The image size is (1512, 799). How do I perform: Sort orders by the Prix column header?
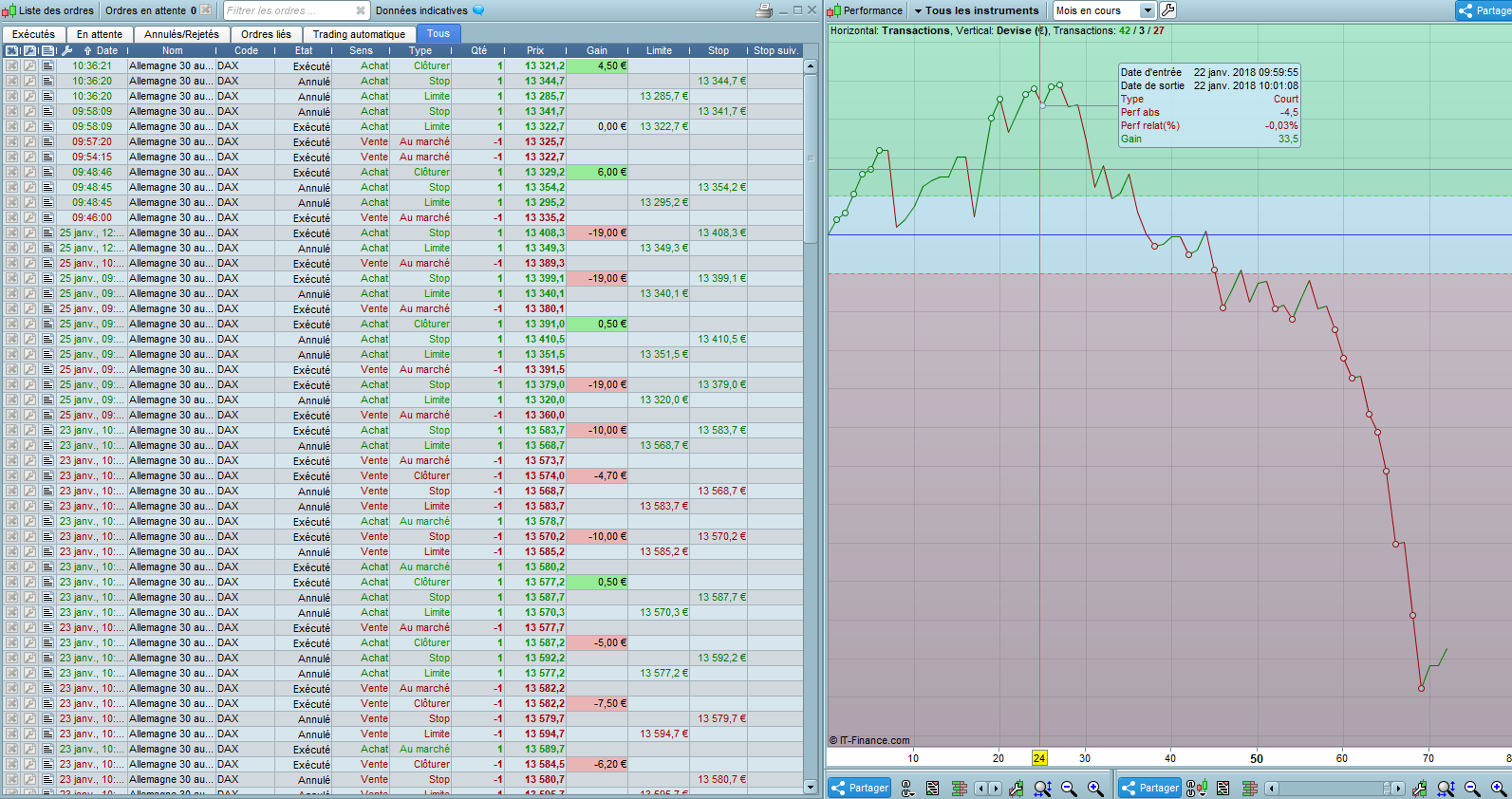point(535,50)
